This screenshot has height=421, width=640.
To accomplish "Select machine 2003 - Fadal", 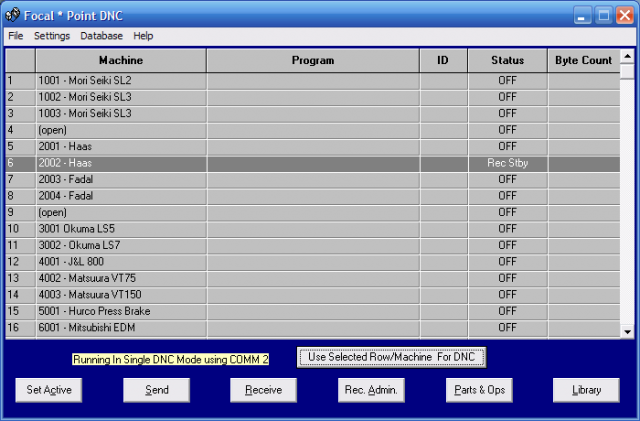I will pos(121,180).
